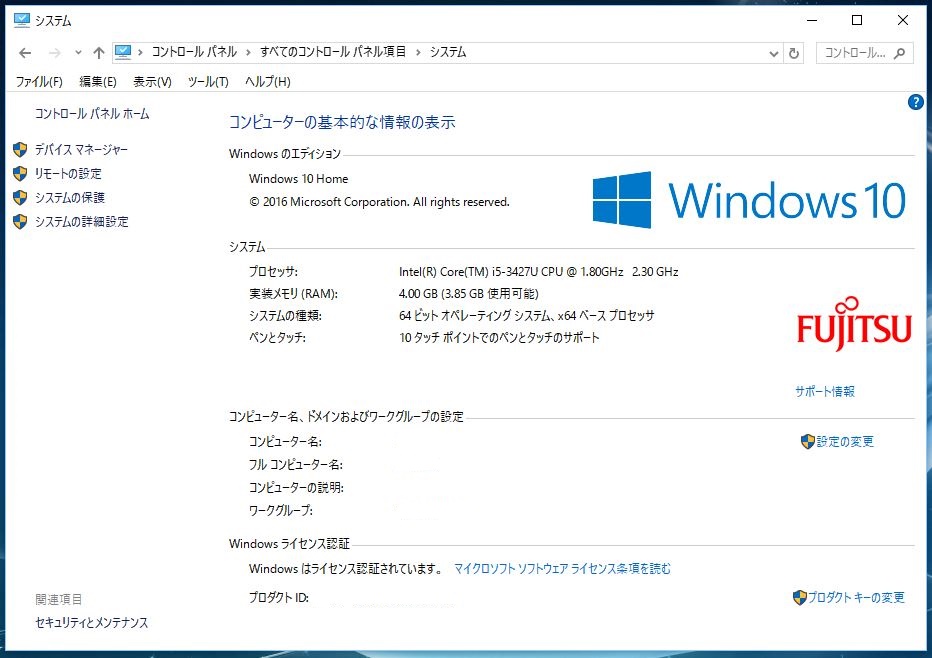Viewport: 932px width, 658px height.
Task: Click the FUJITSU logo
Action: pyautogui.click(x=854, y=325)
